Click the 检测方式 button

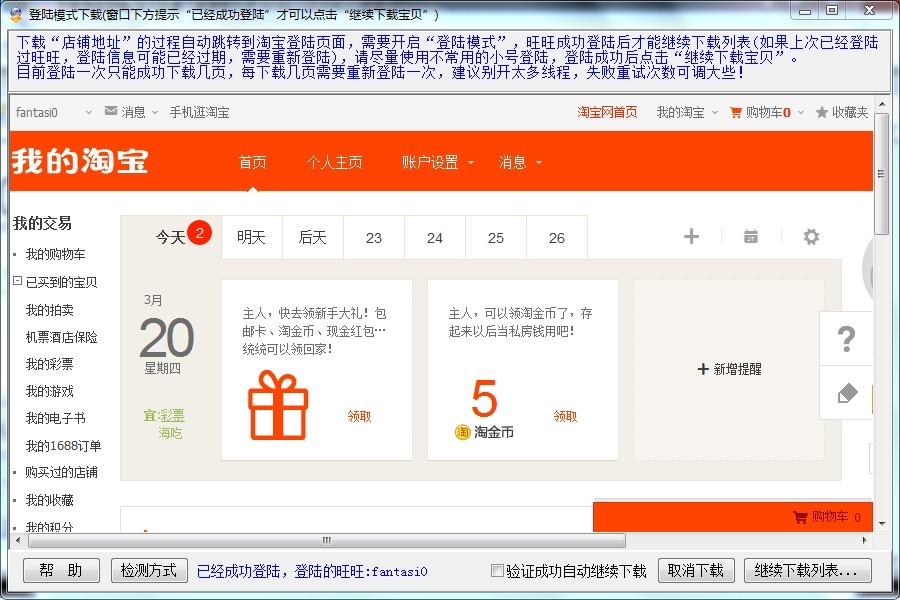[x=149, y=571]
